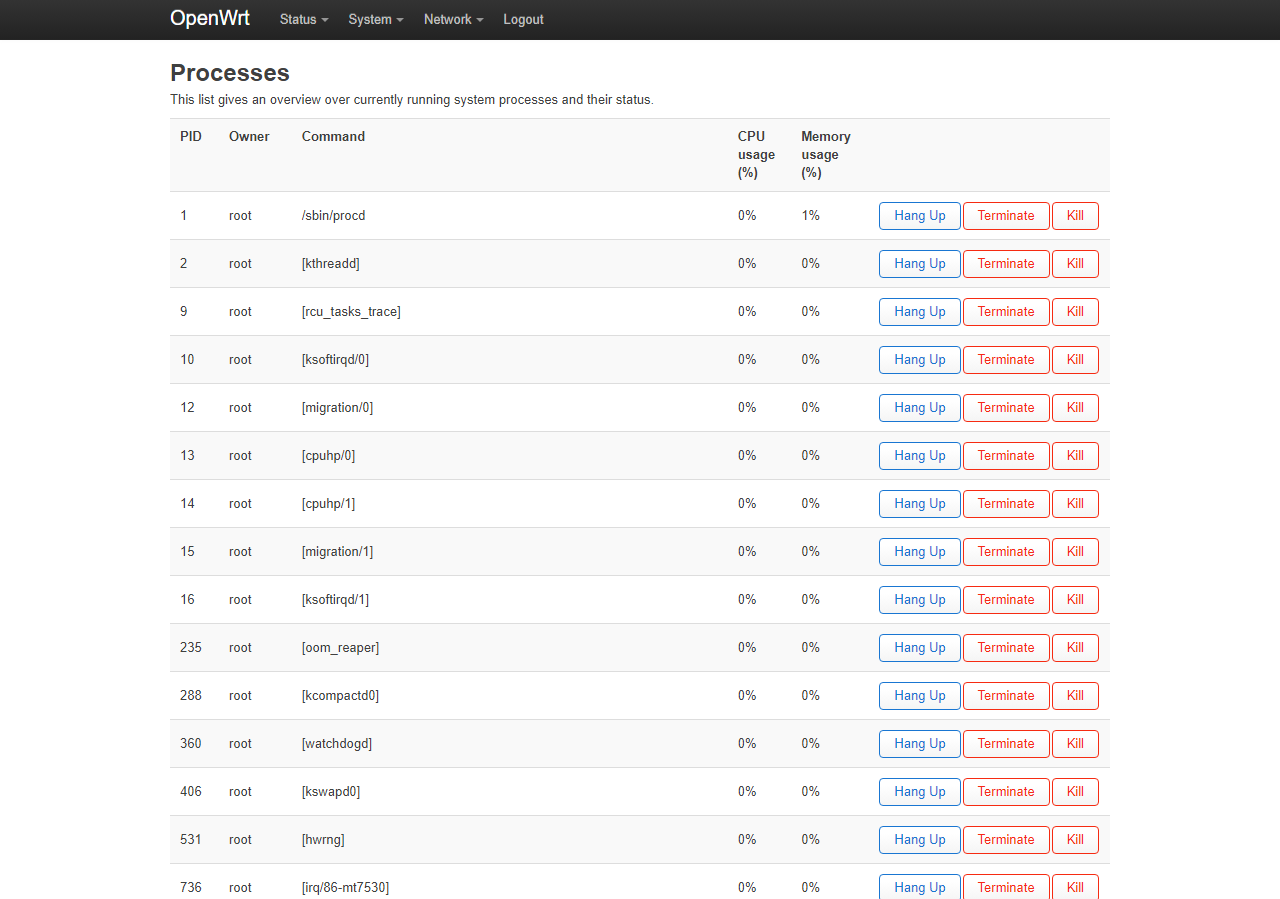Viewport: 1280px width, 899px height.
Task: Terminate the [watchdogd] process
Action: 1005,744
